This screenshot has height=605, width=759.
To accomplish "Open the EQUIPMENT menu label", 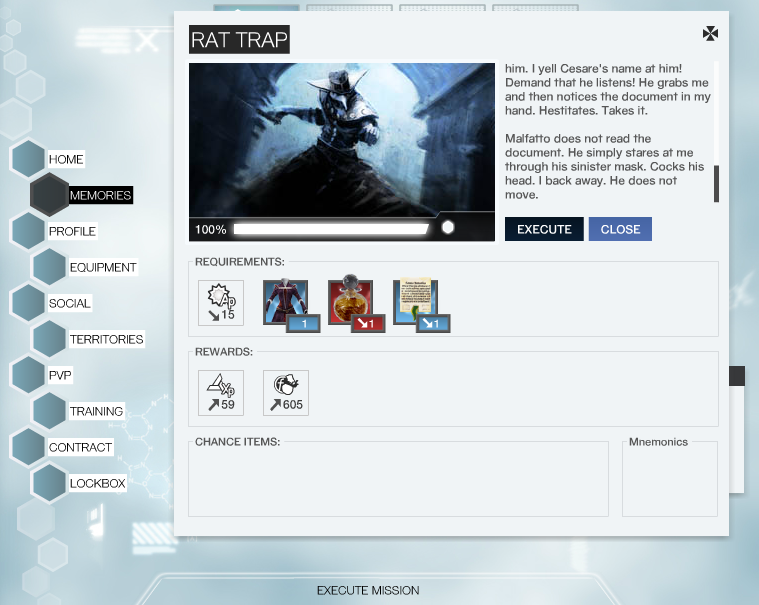I will (x=103, y=267).
